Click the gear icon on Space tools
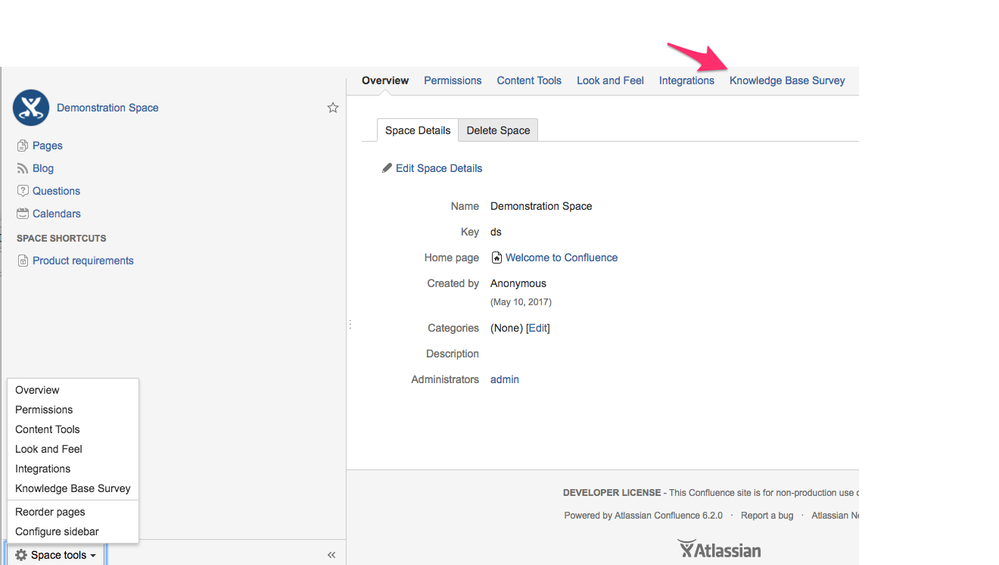Image resolution: width=999 pixels, height=565 pixels. 21,555
